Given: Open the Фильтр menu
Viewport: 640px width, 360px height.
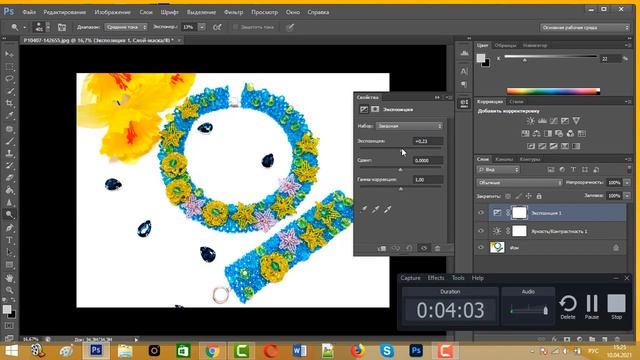Looking at the screenshot, I should click(233, 12).
